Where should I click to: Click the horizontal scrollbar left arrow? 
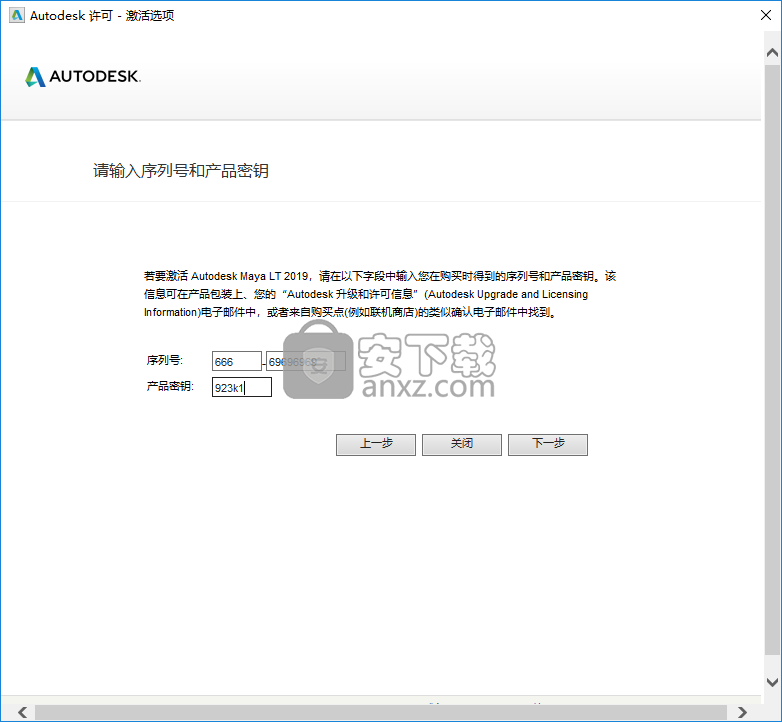(x=22, y=712)
